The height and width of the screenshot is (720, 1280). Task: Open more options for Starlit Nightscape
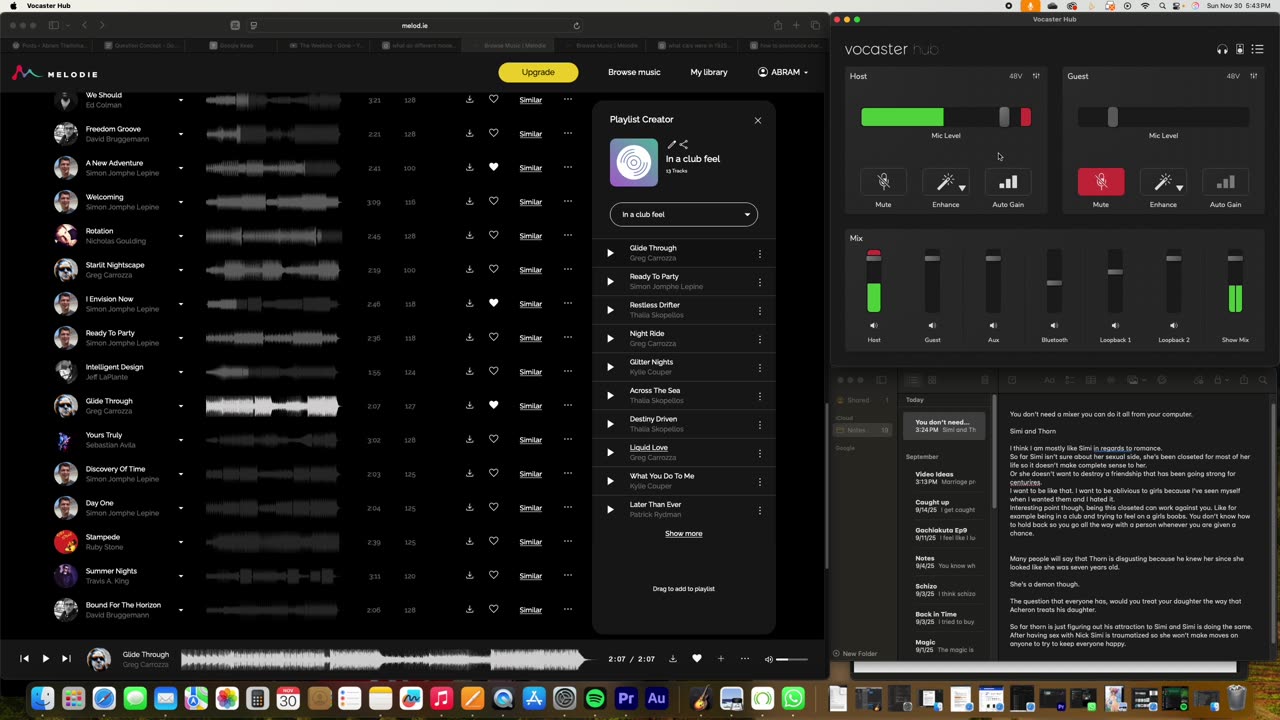[x=568, y=269]
